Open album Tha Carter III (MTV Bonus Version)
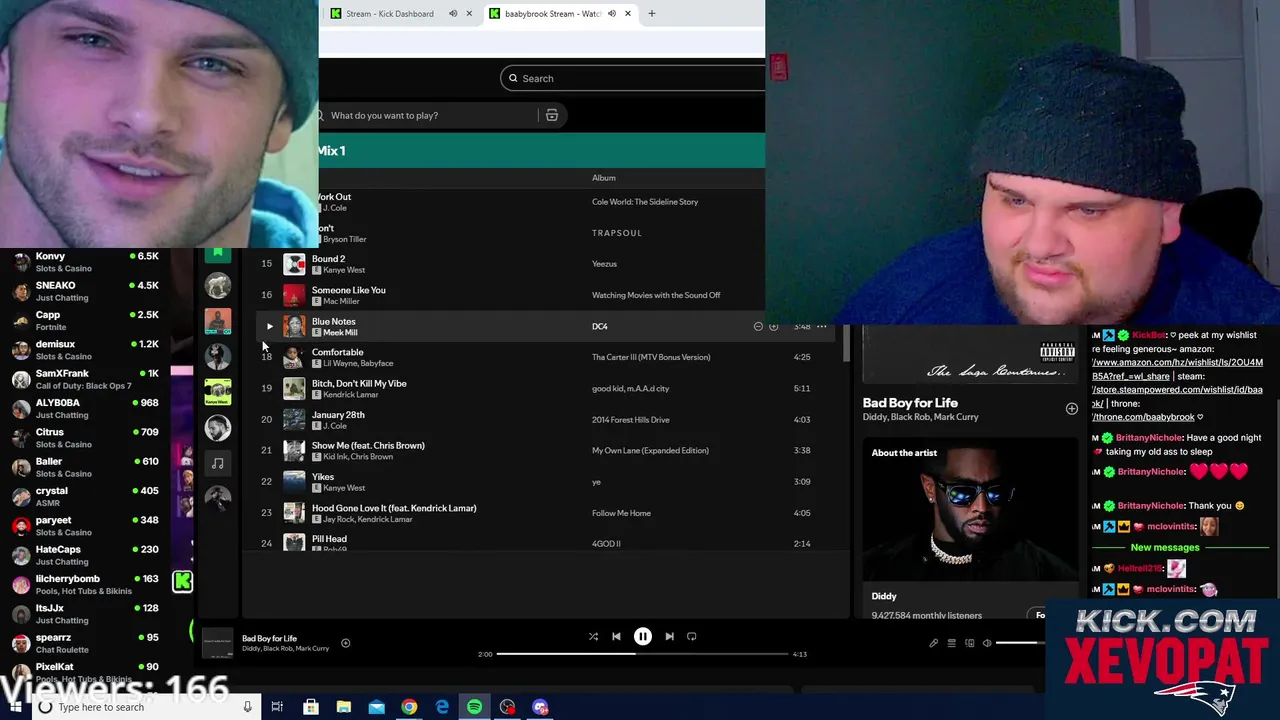1280x720 pixels. (651, 357)
